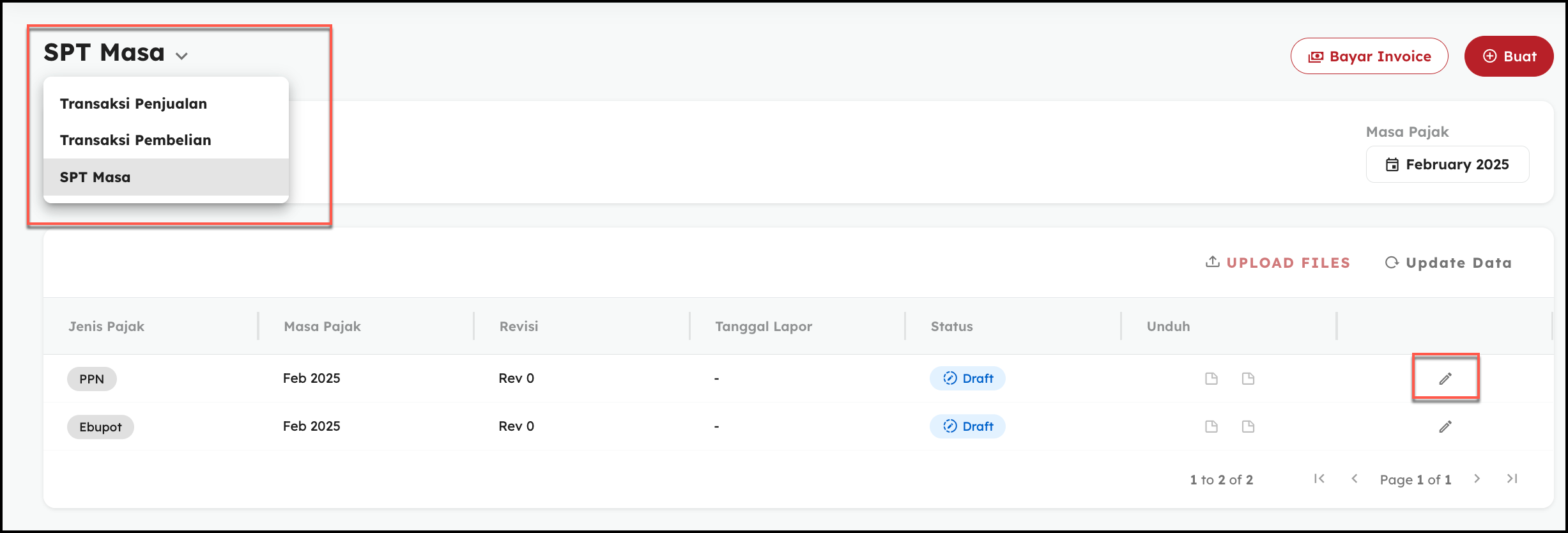1568x533 pixels.
Task: Refresh using Update Data
Action: (x=1449, y=263)
